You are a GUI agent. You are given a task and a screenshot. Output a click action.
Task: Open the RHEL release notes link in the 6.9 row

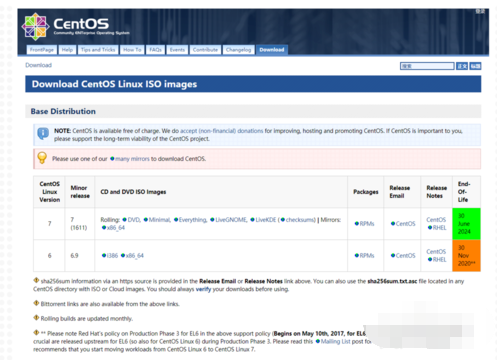[x=437, y=260]
